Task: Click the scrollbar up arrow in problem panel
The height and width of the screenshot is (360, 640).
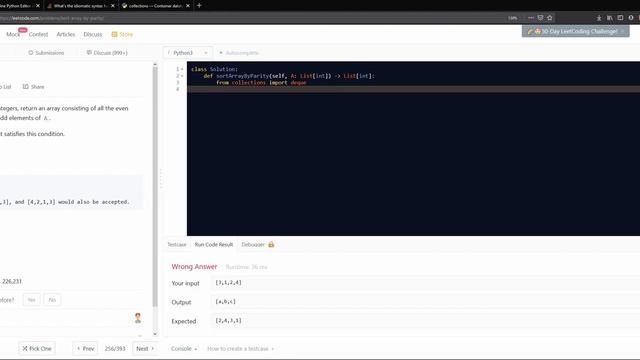Action: coord(155,64)
